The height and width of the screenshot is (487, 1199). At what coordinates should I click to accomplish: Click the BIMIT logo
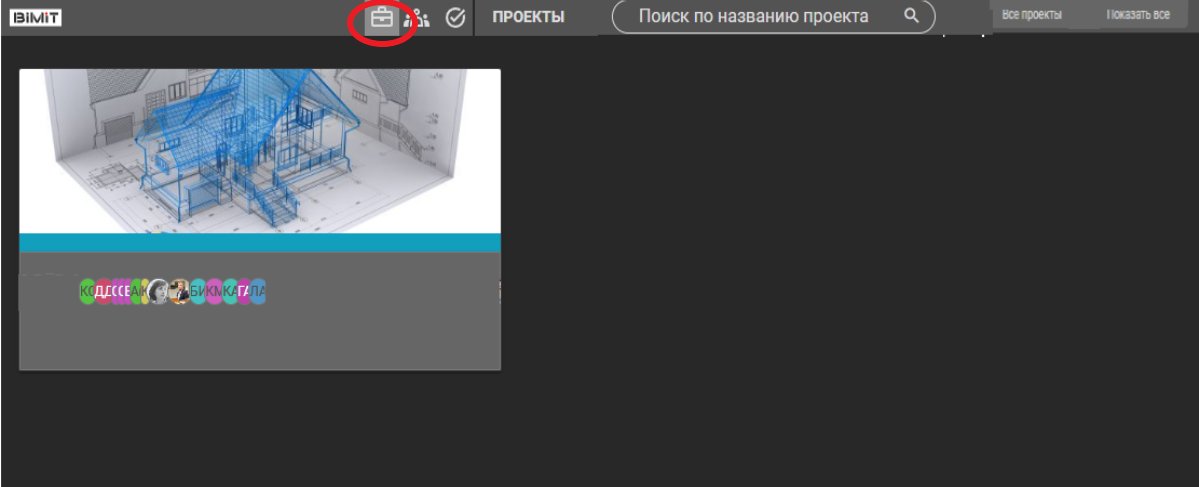[35, 18]
